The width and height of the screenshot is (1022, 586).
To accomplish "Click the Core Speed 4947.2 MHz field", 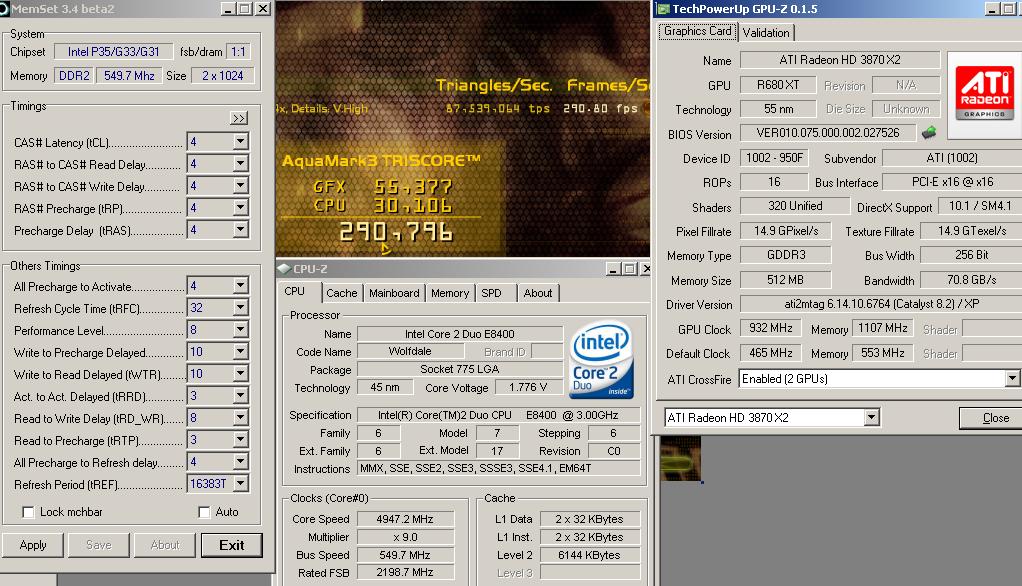I will tap(405, 519).
